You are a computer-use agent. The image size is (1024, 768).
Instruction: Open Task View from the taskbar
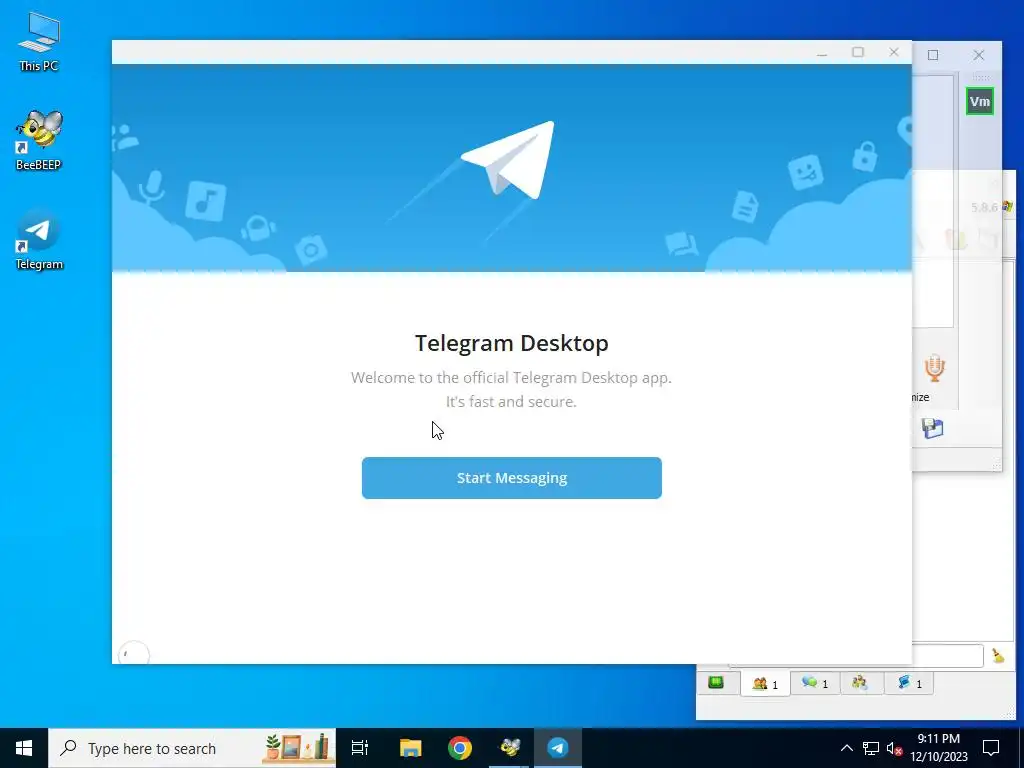pyautogui.click(x=360, y=748)
